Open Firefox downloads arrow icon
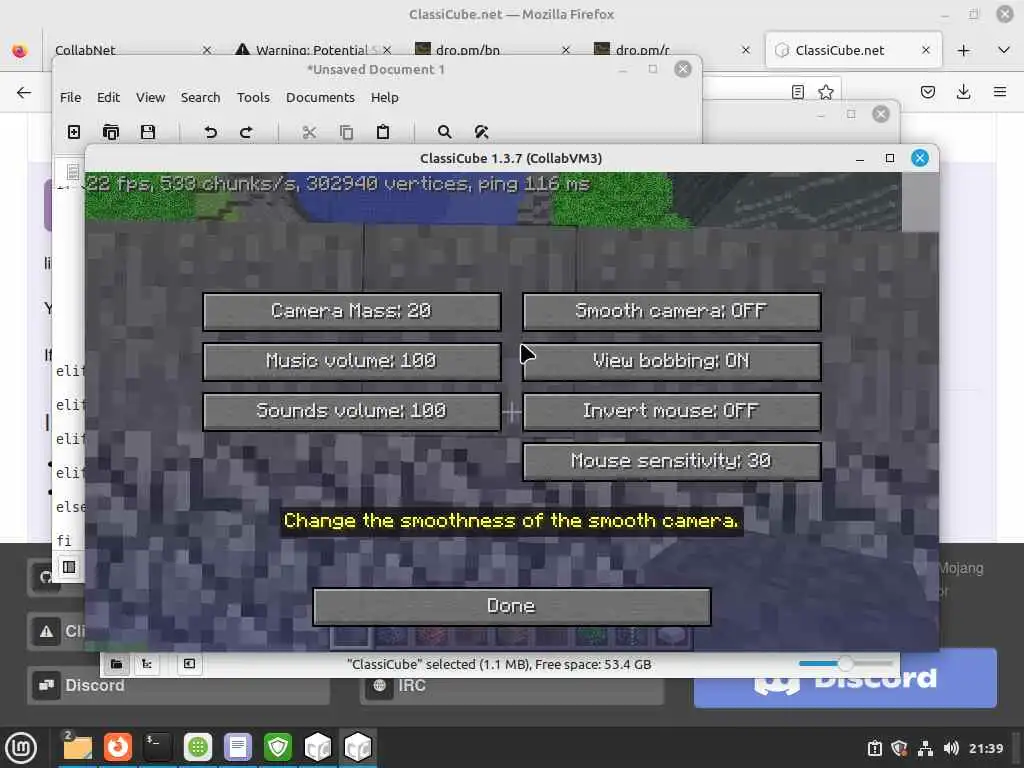Screen dimensions: 1024x768 coord(963,92)
